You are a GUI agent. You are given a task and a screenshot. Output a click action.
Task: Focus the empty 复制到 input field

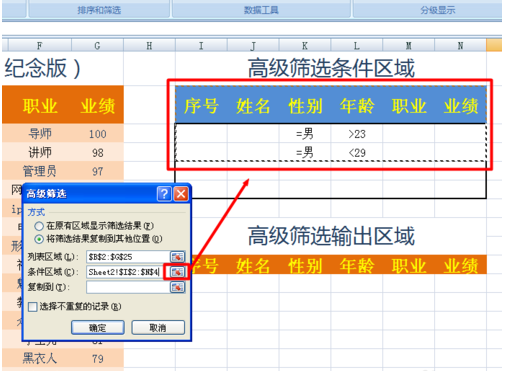coord(128,287)
